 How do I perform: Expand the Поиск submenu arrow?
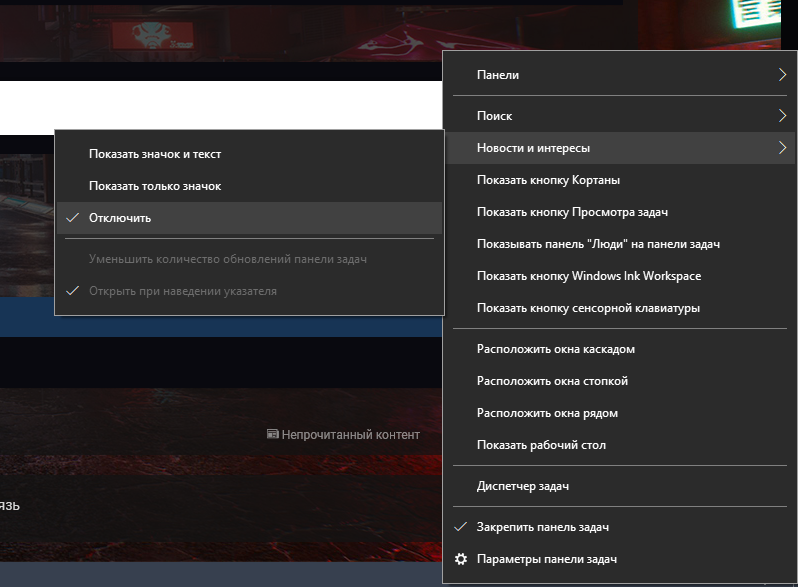click(781, 116)
